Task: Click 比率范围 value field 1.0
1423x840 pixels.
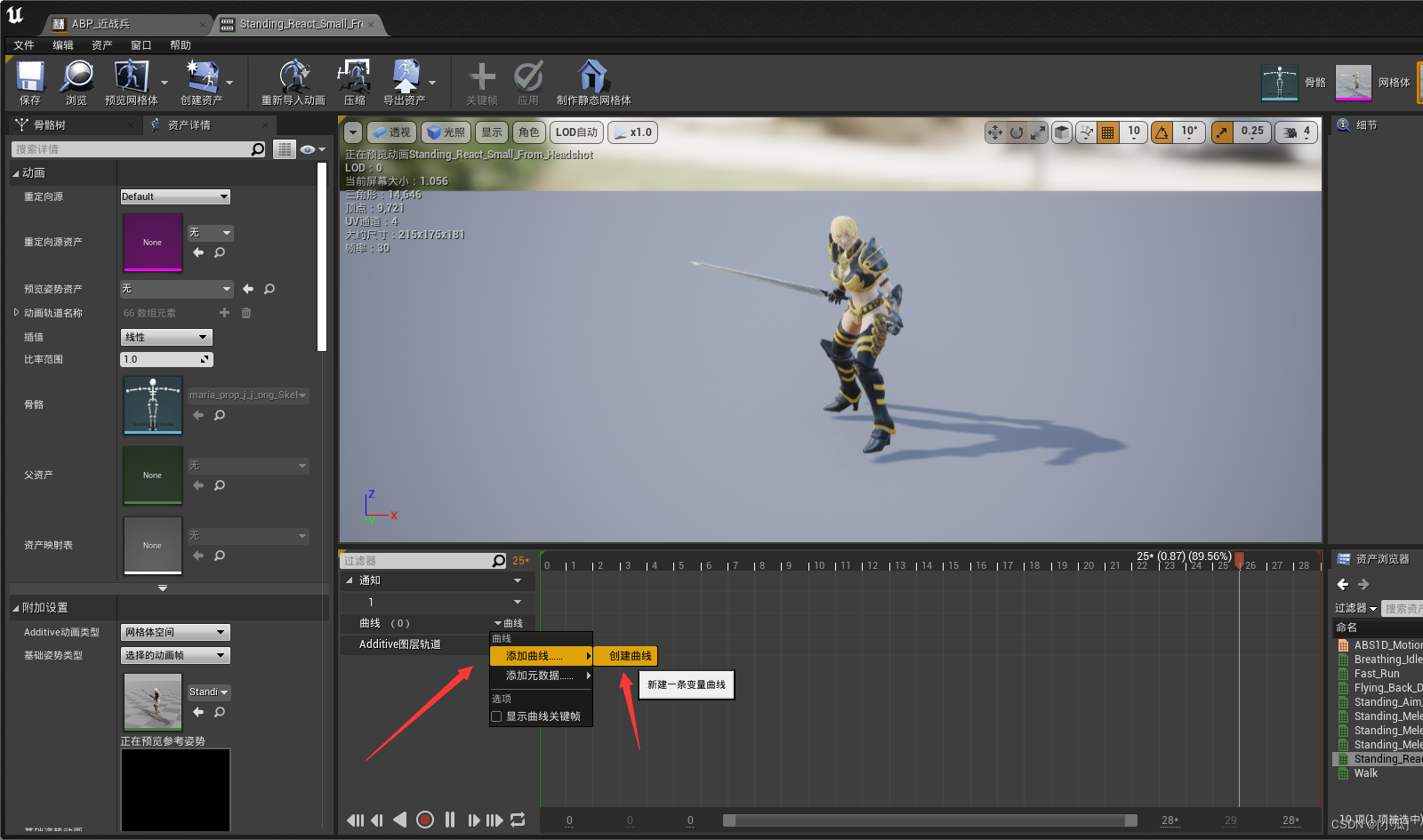Action: 166,359
